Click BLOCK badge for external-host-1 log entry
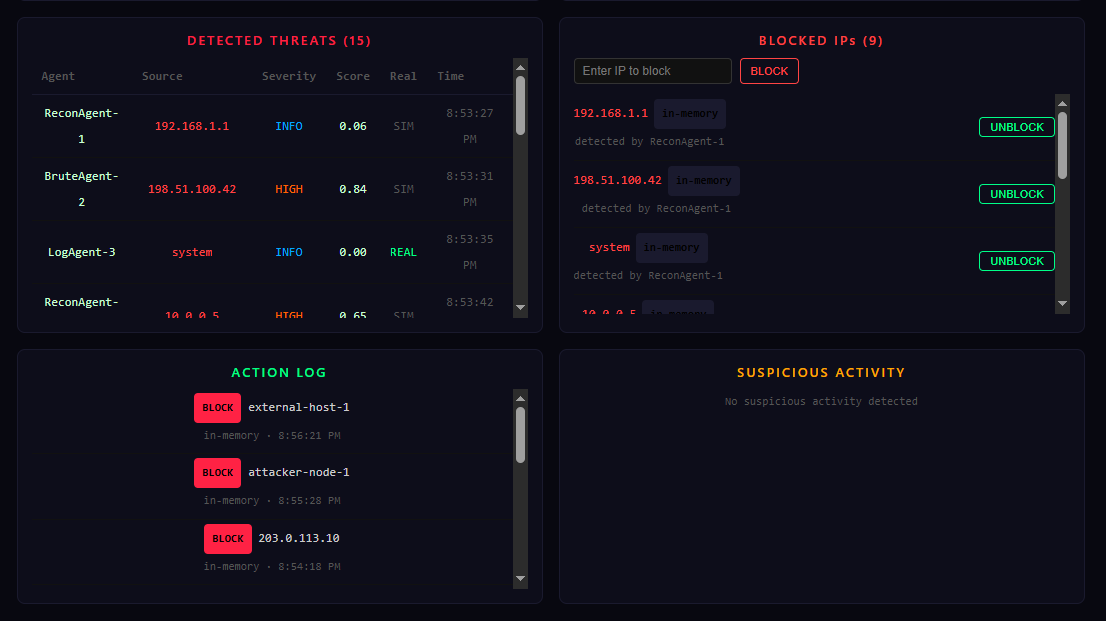1106x621 pixels. point(217,408)
